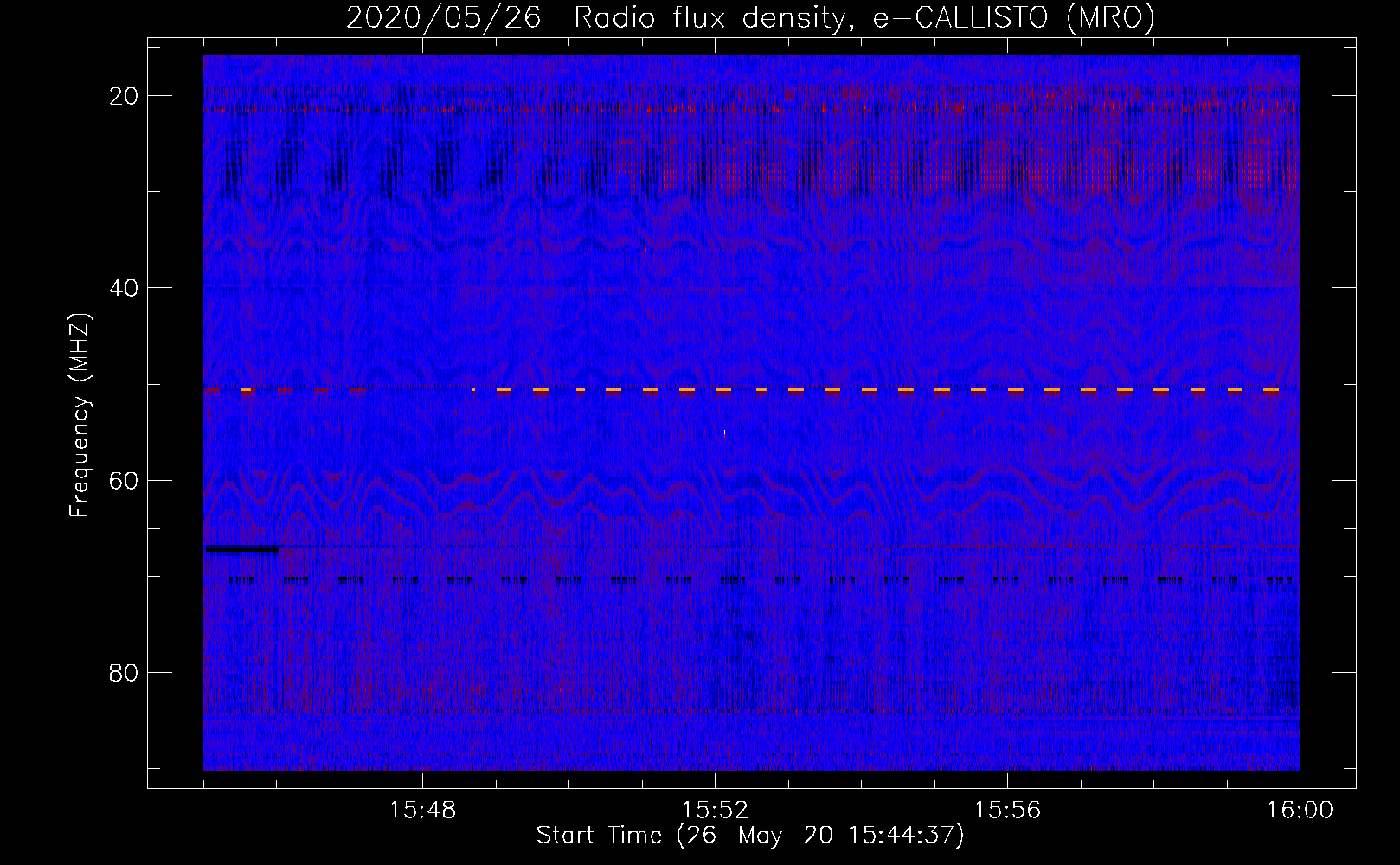Viewport: 1400px width, 865px height.
Task: Click the 'Start Time (26-May-20 15:44:37)' axis label
Action: click(750, 836)
